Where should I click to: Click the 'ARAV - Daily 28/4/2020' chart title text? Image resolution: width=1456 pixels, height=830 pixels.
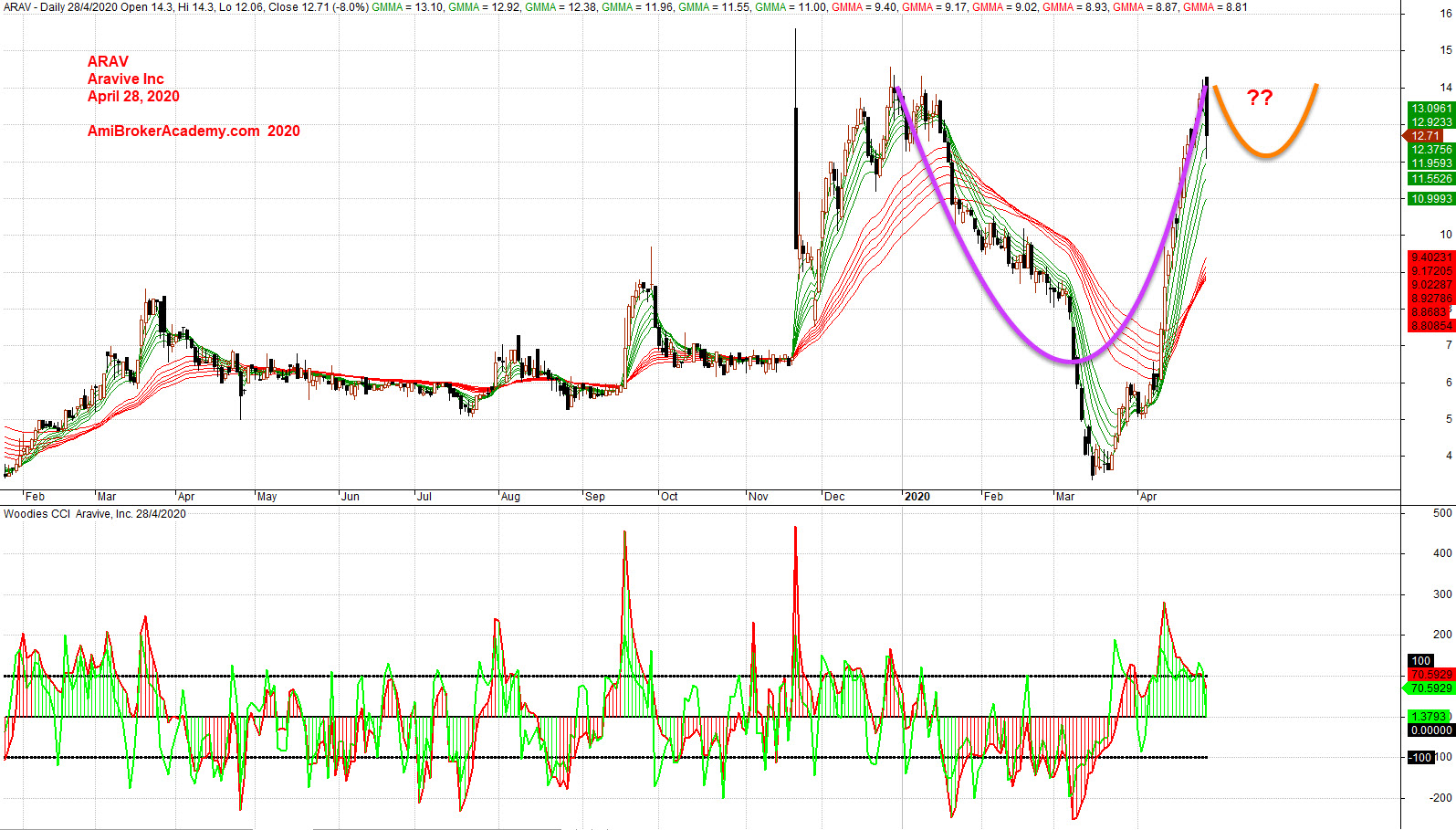coord(60,7)
